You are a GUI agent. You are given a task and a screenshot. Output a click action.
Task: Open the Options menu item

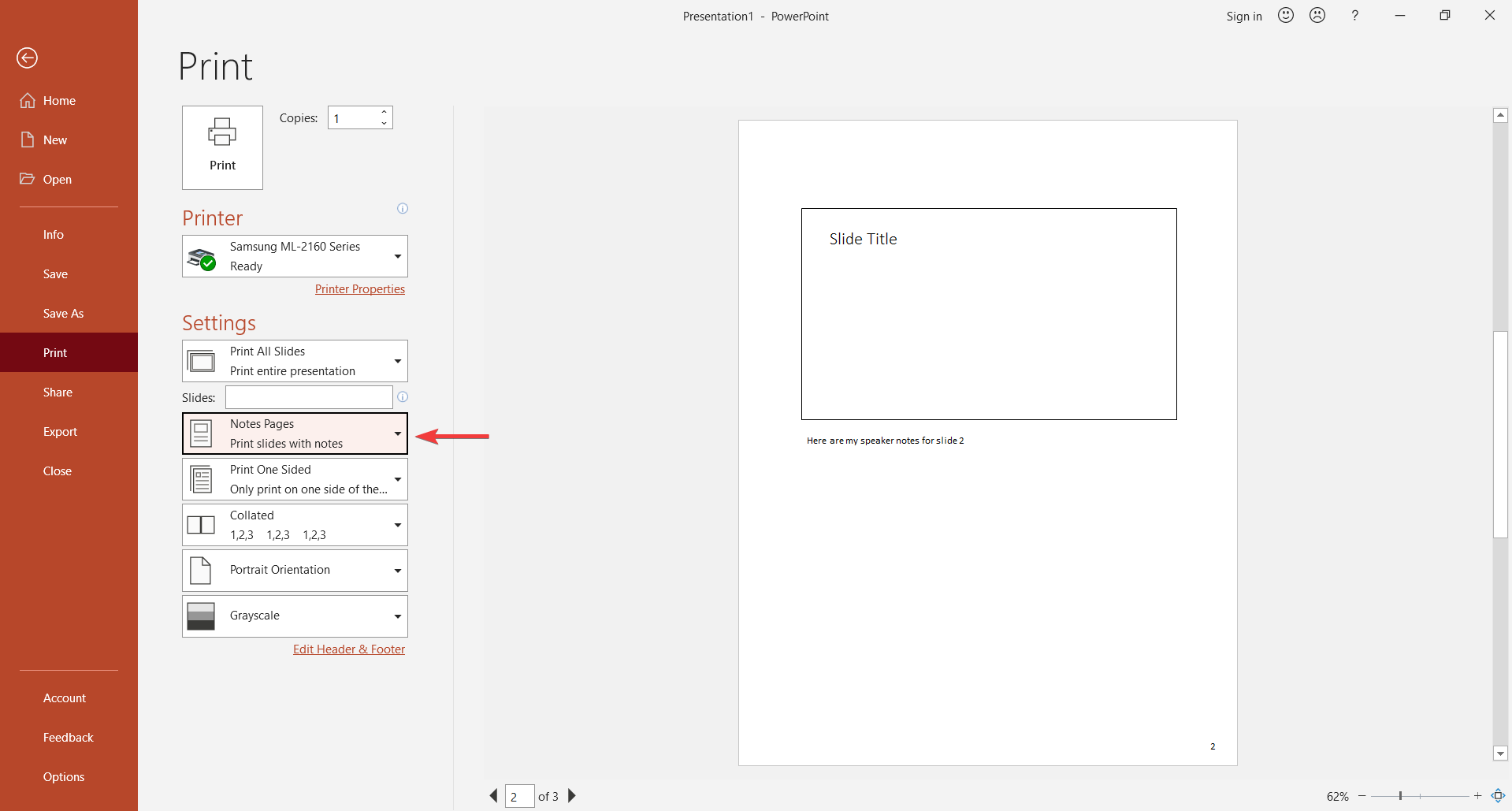click(x=63, y=776)
